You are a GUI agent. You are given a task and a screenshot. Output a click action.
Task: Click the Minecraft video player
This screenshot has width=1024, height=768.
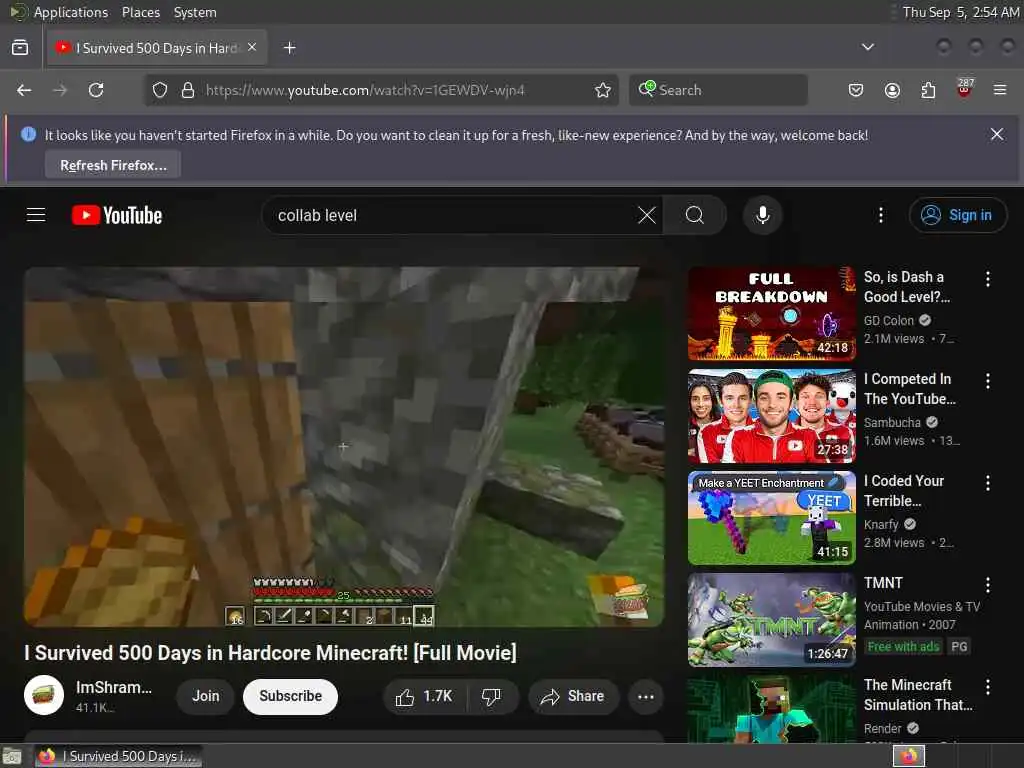pyautogui.click(x=344, y=446)
